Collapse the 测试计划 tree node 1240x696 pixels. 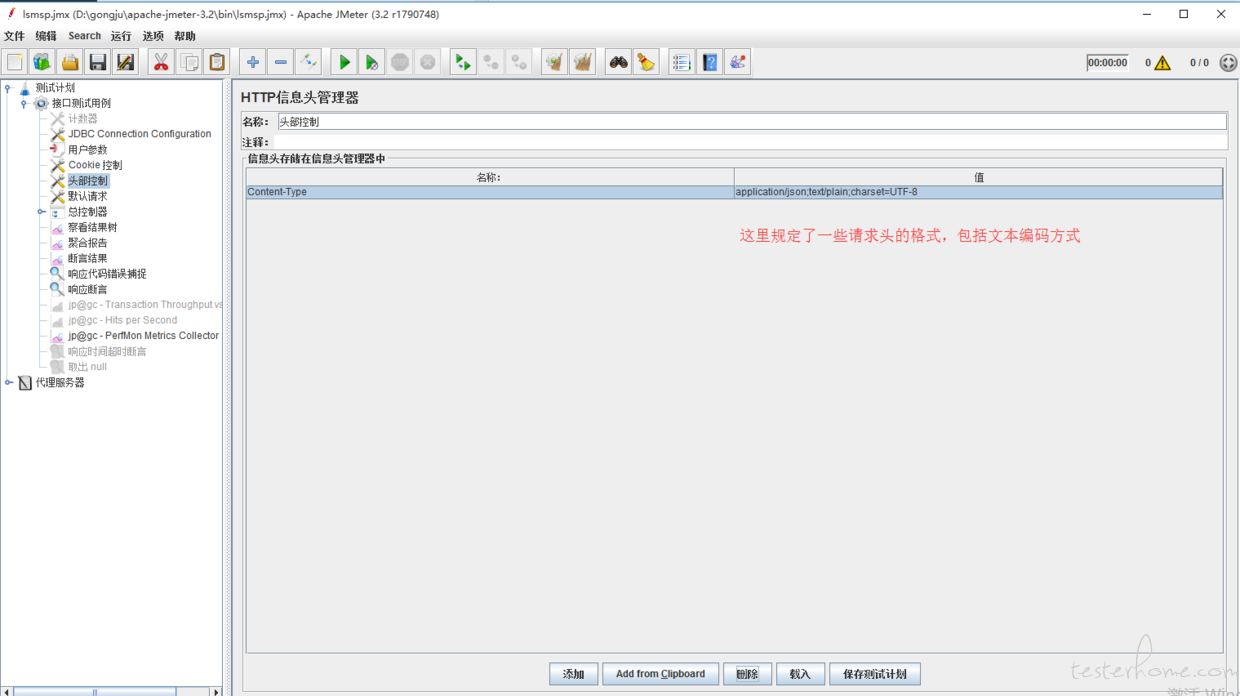(x=8, y=88)
